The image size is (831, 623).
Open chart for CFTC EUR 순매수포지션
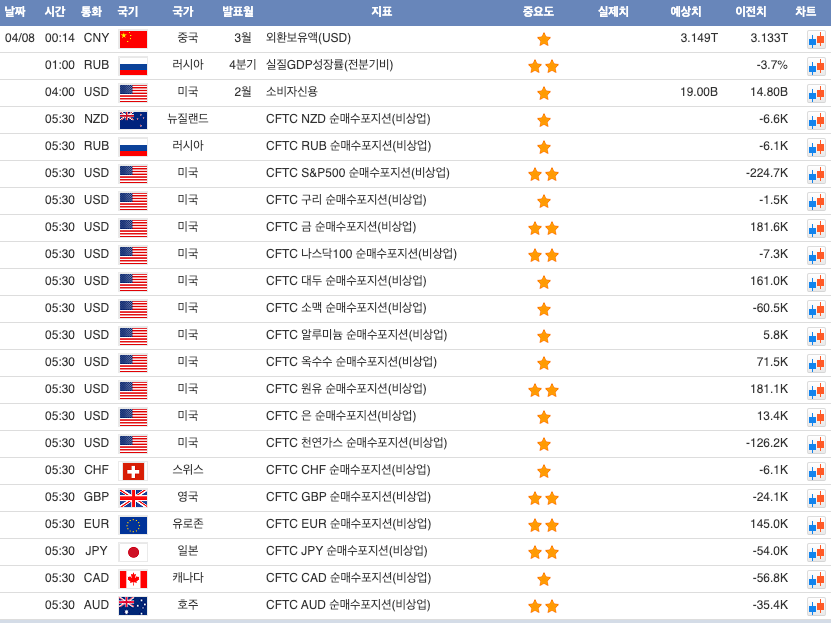coord(816,525)
